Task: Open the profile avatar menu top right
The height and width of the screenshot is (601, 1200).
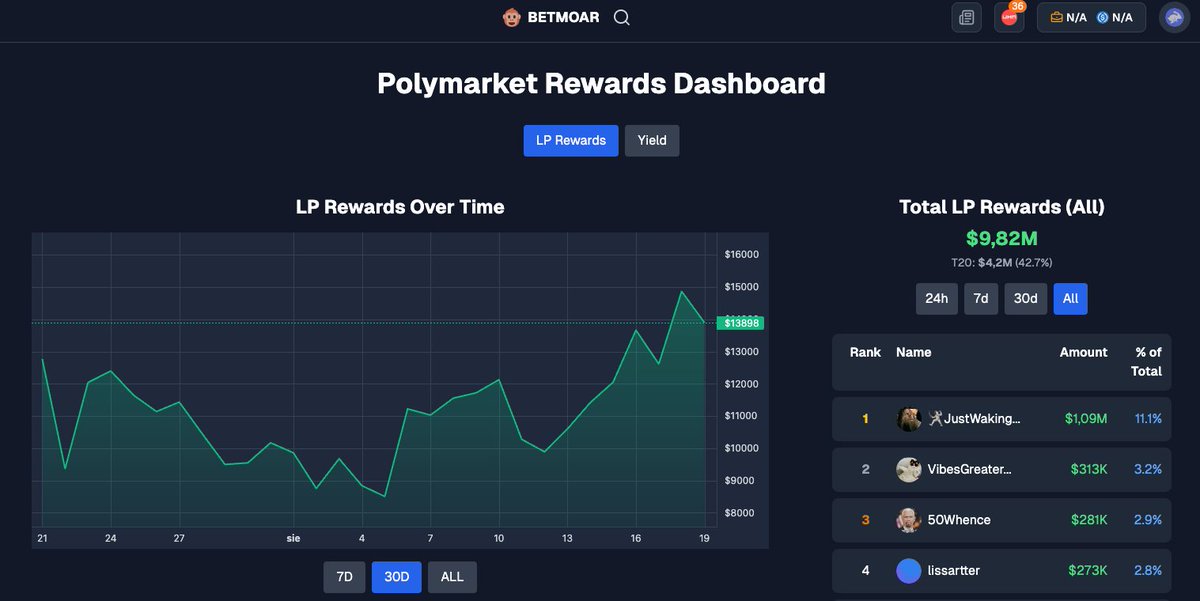Action: (1173, 17)
